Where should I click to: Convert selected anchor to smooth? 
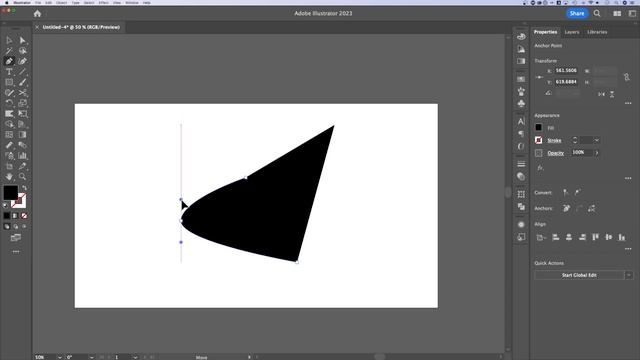578,192
